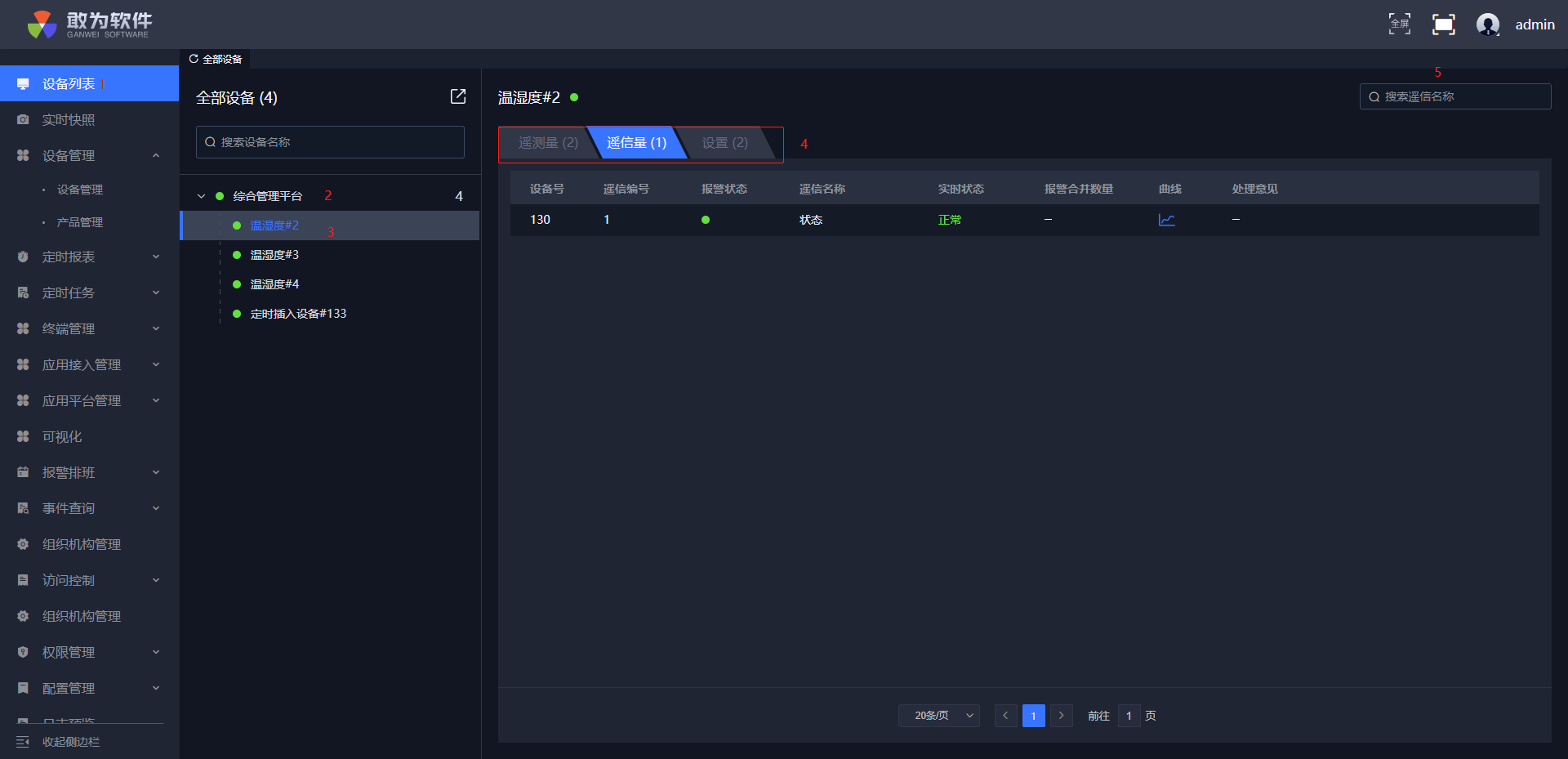Click the screen maximize icon beside admin avatar
The image size is (1568, 759).
(x=1443, y=25)
